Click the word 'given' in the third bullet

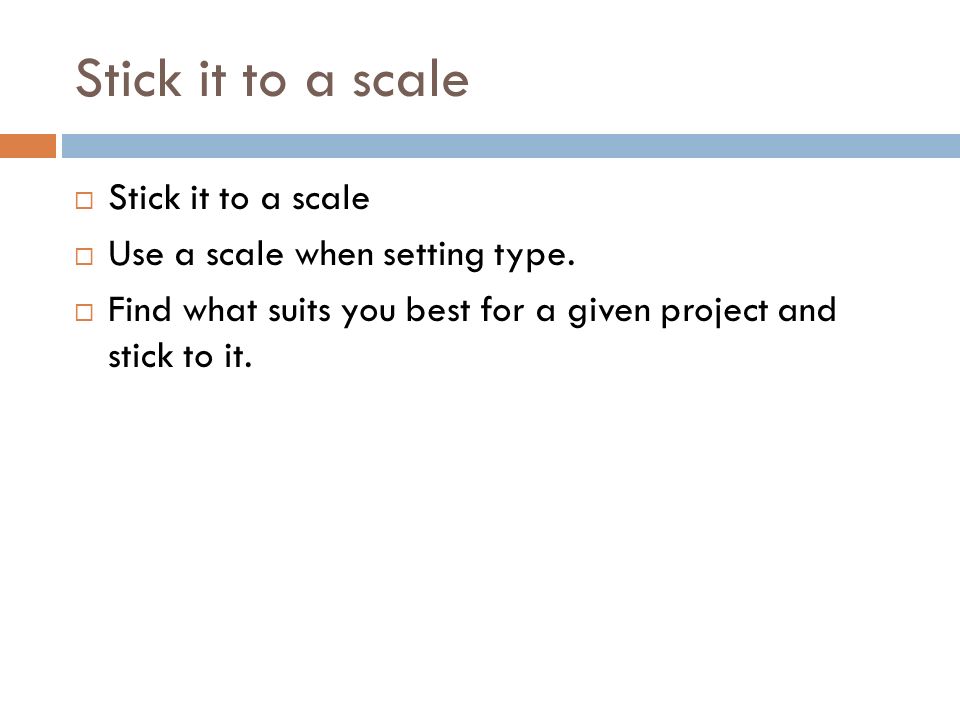coord(609,312)
